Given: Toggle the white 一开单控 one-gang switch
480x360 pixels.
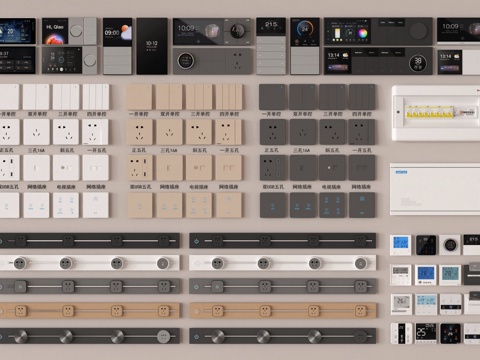Looking at the screenshot, I should point(9,97).
